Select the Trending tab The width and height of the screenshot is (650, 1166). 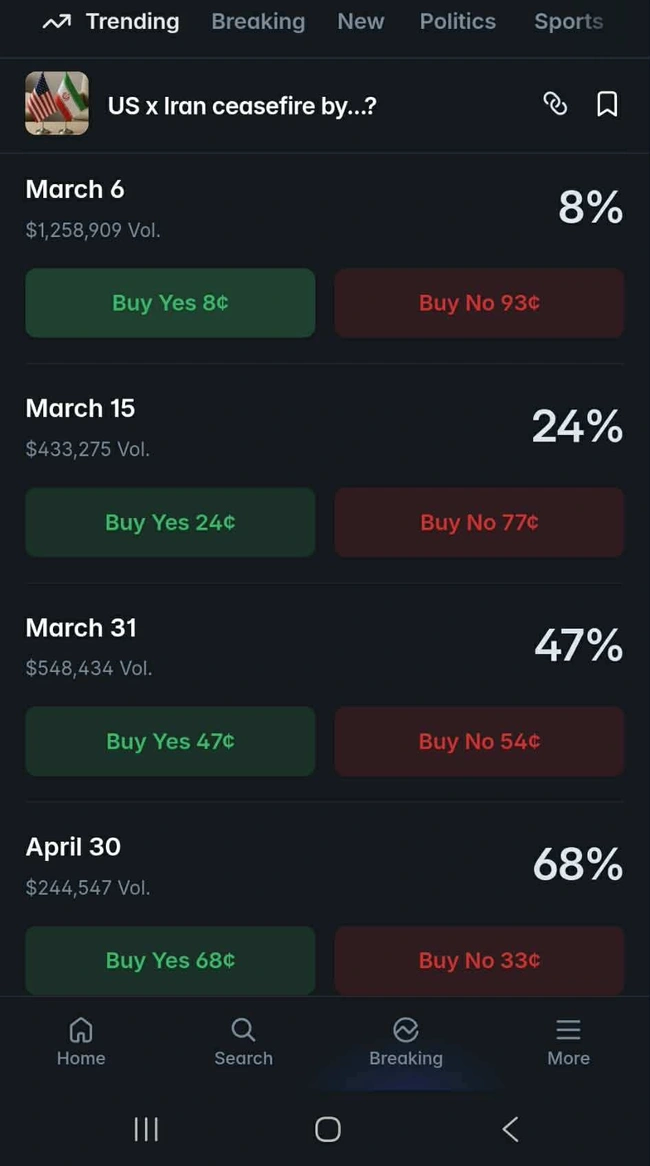(112, 22)
